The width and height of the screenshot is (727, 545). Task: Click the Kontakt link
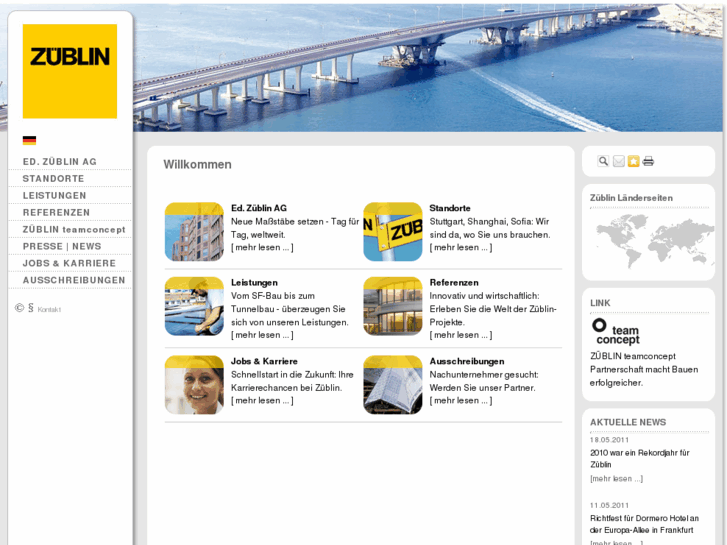click(x=49, y=309)
